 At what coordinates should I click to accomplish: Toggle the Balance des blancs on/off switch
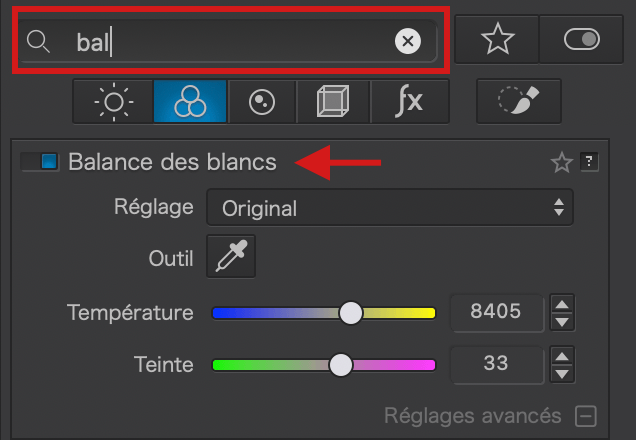point(40,162)
